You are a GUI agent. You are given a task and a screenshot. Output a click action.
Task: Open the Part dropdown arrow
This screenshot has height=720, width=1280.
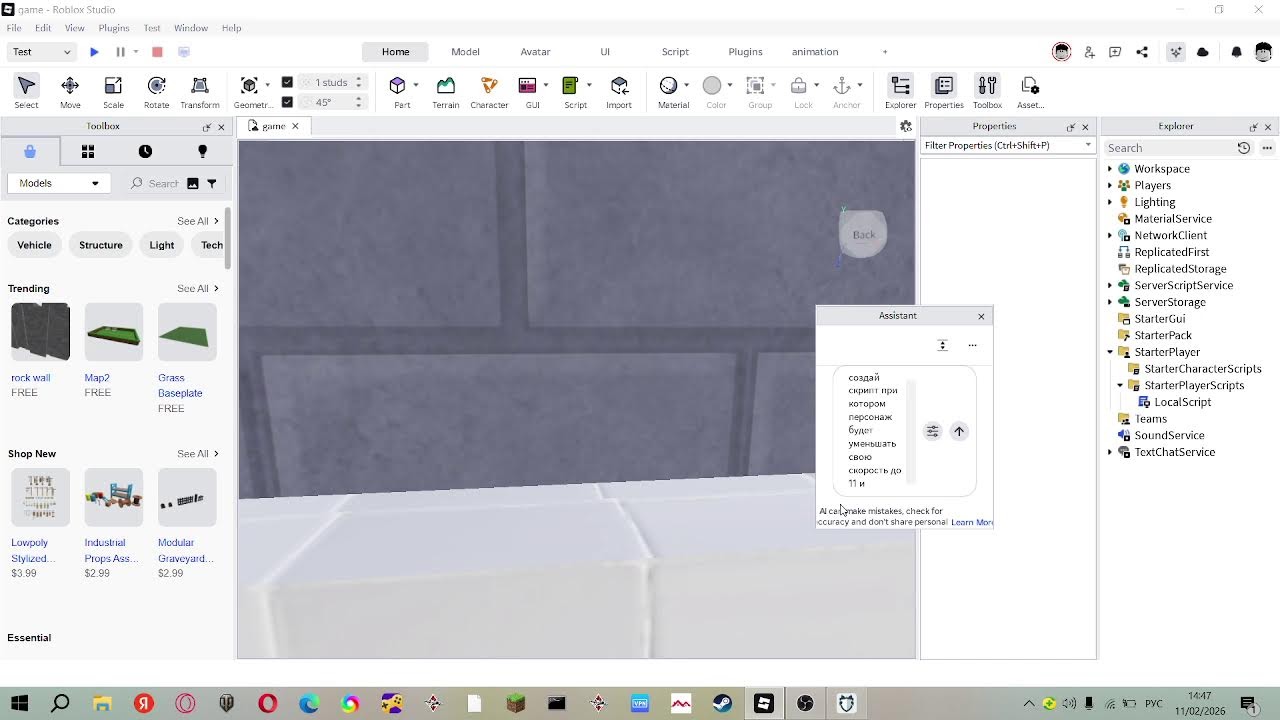(x=416, y=85)
